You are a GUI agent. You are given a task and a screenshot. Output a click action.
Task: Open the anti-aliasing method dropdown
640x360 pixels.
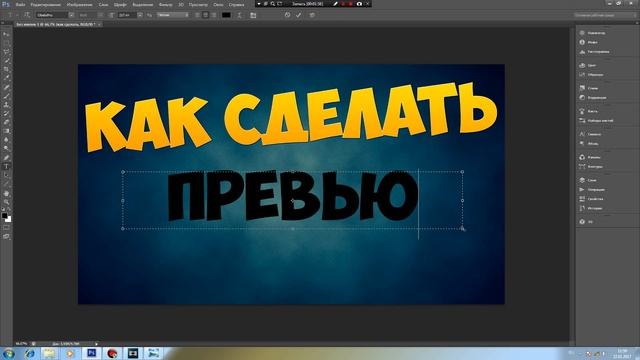coord(173,15)
